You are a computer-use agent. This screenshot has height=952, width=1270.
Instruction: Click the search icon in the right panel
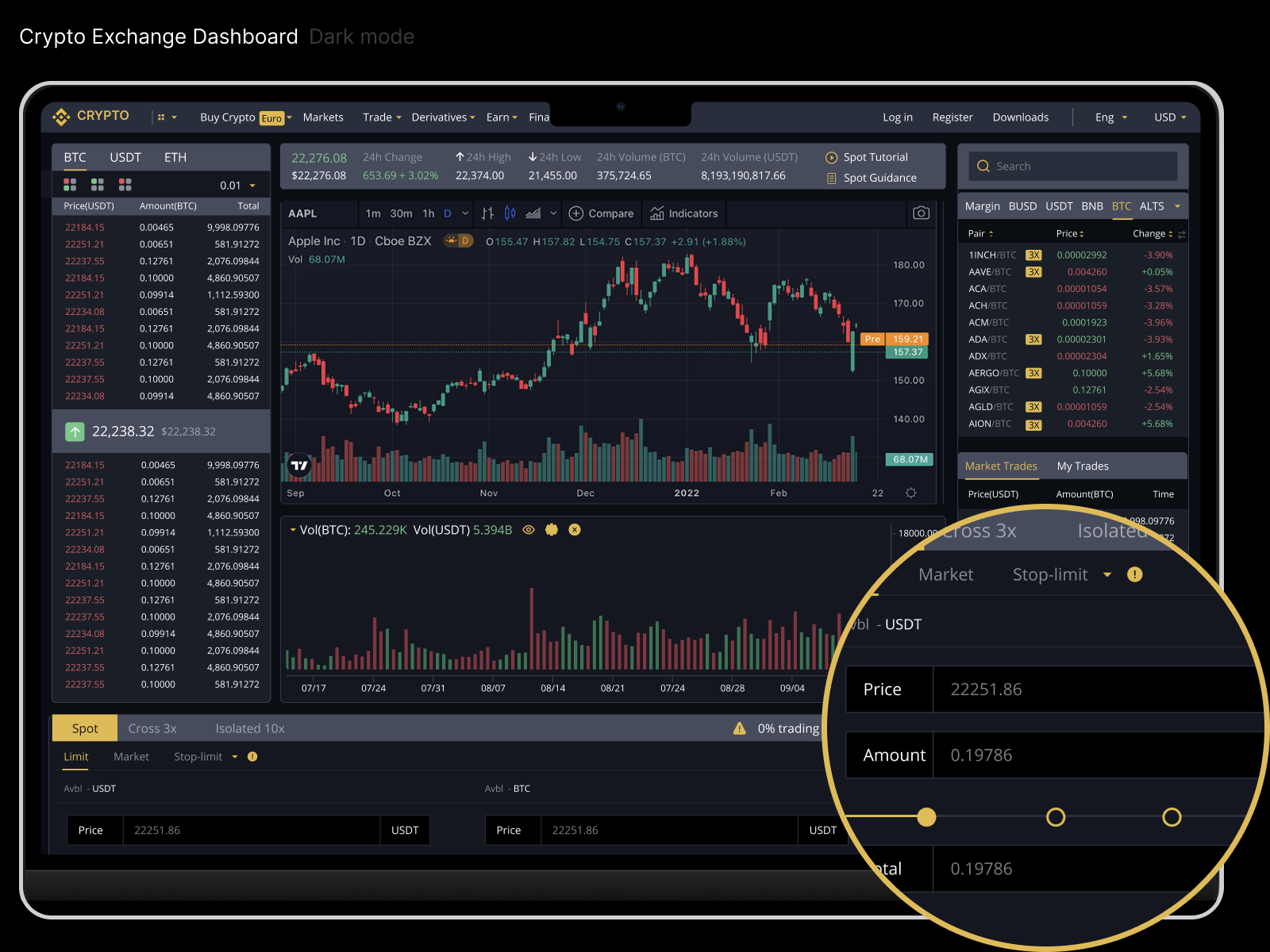[x=983, y=166]
